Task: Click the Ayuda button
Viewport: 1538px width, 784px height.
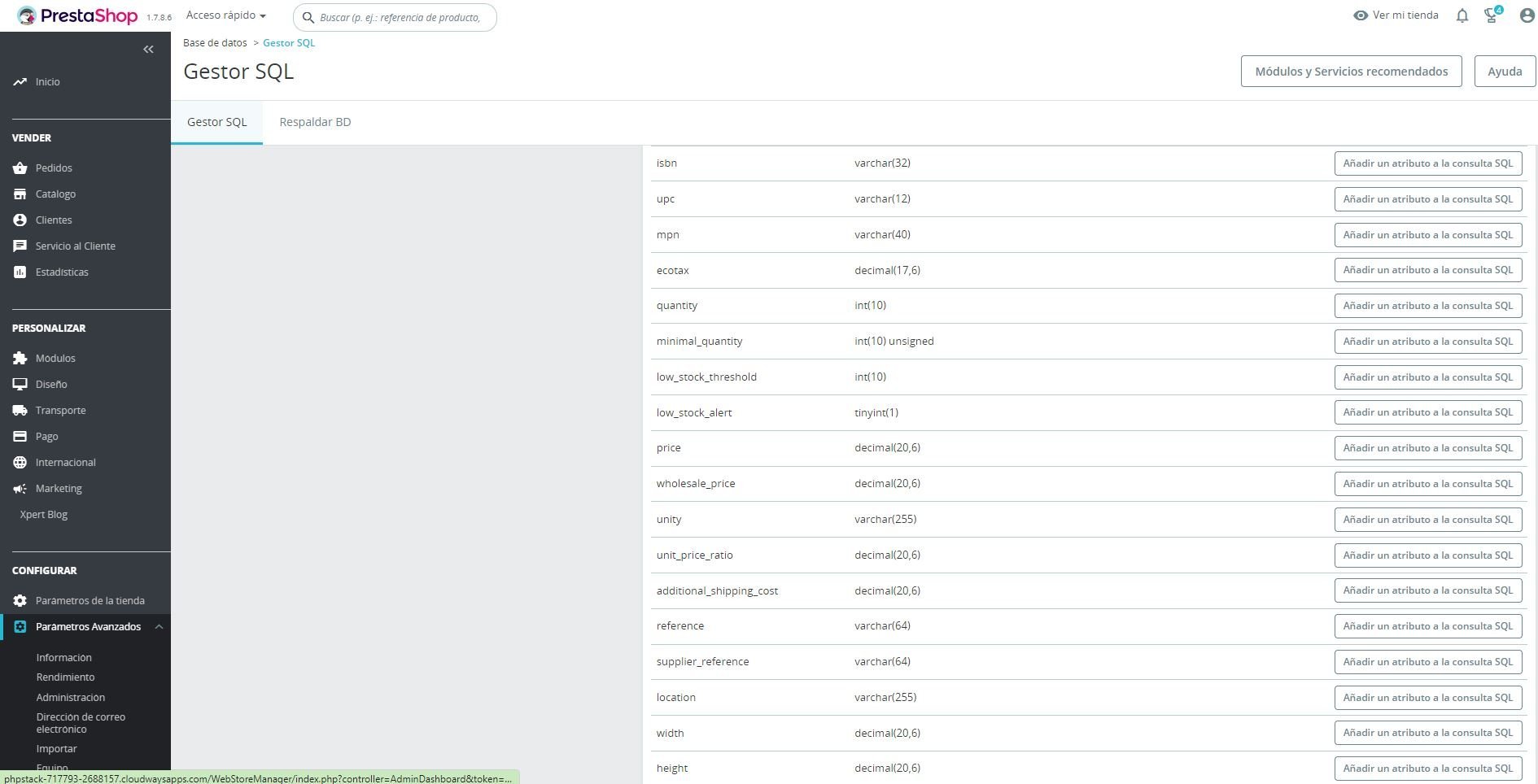Action: [1505, 72]
